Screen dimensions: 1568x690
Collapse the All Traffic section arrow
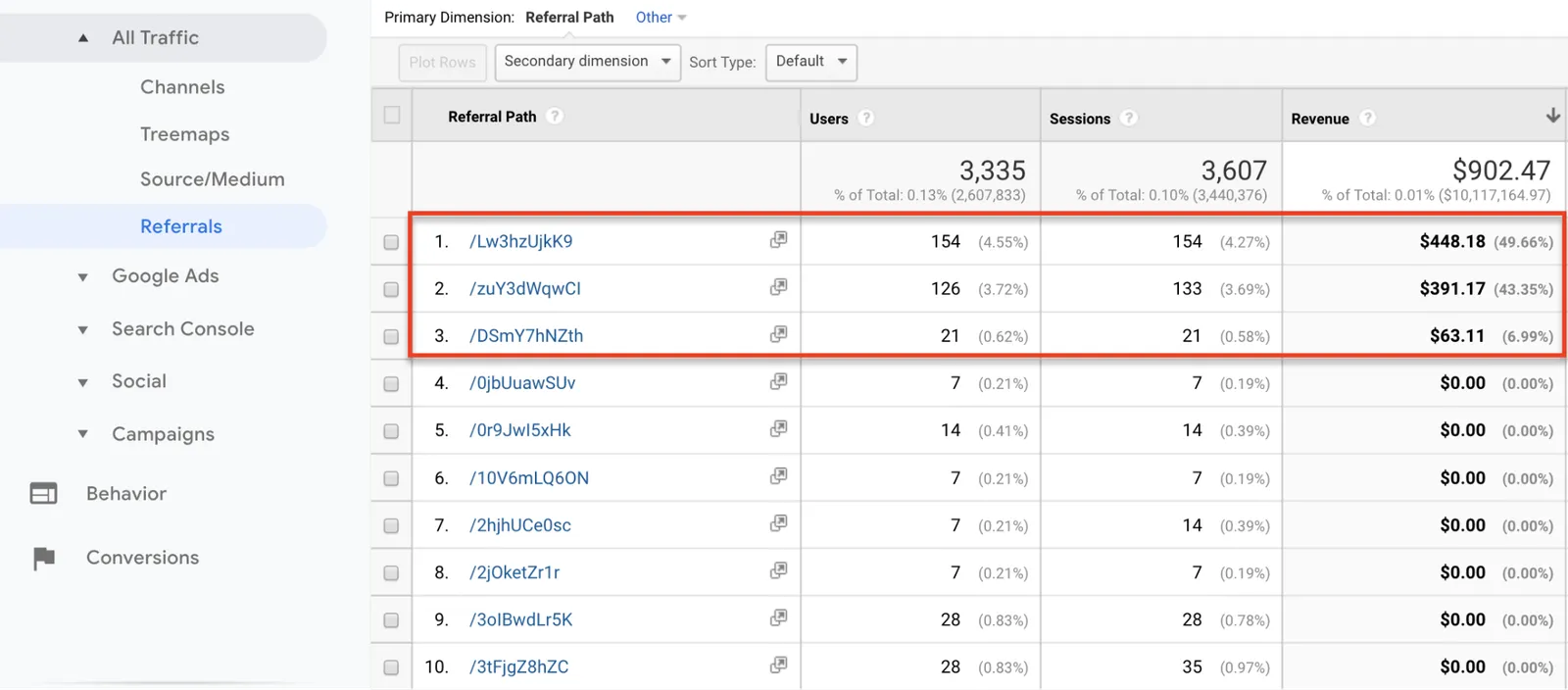83,38
